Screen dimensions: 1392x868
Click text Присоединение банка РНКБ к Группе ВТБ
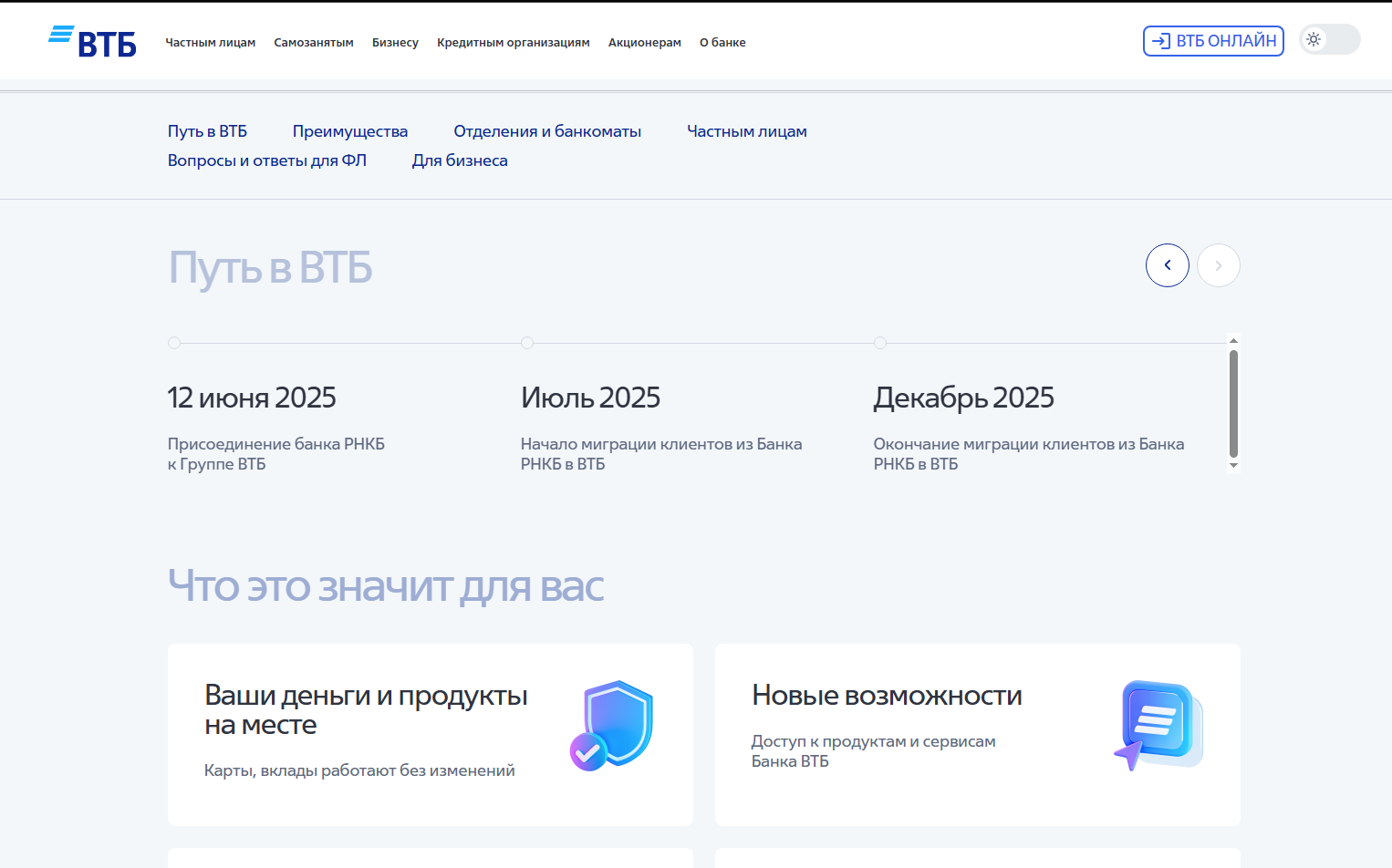[x=276, y=454]
